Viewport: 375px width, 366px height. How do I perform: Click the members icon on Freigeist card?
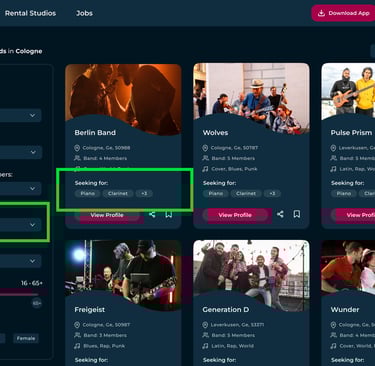77,335
